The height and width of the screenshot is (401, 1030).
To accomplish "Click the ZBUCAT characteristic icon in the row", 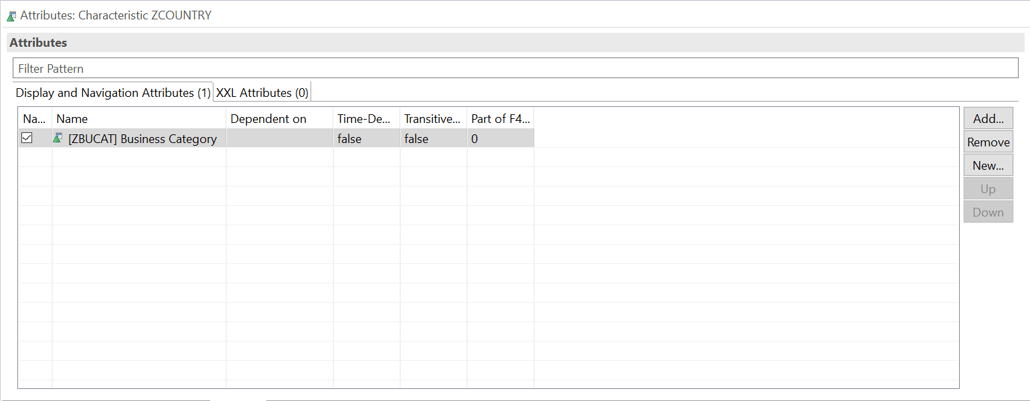I will (x=58, y=138).
